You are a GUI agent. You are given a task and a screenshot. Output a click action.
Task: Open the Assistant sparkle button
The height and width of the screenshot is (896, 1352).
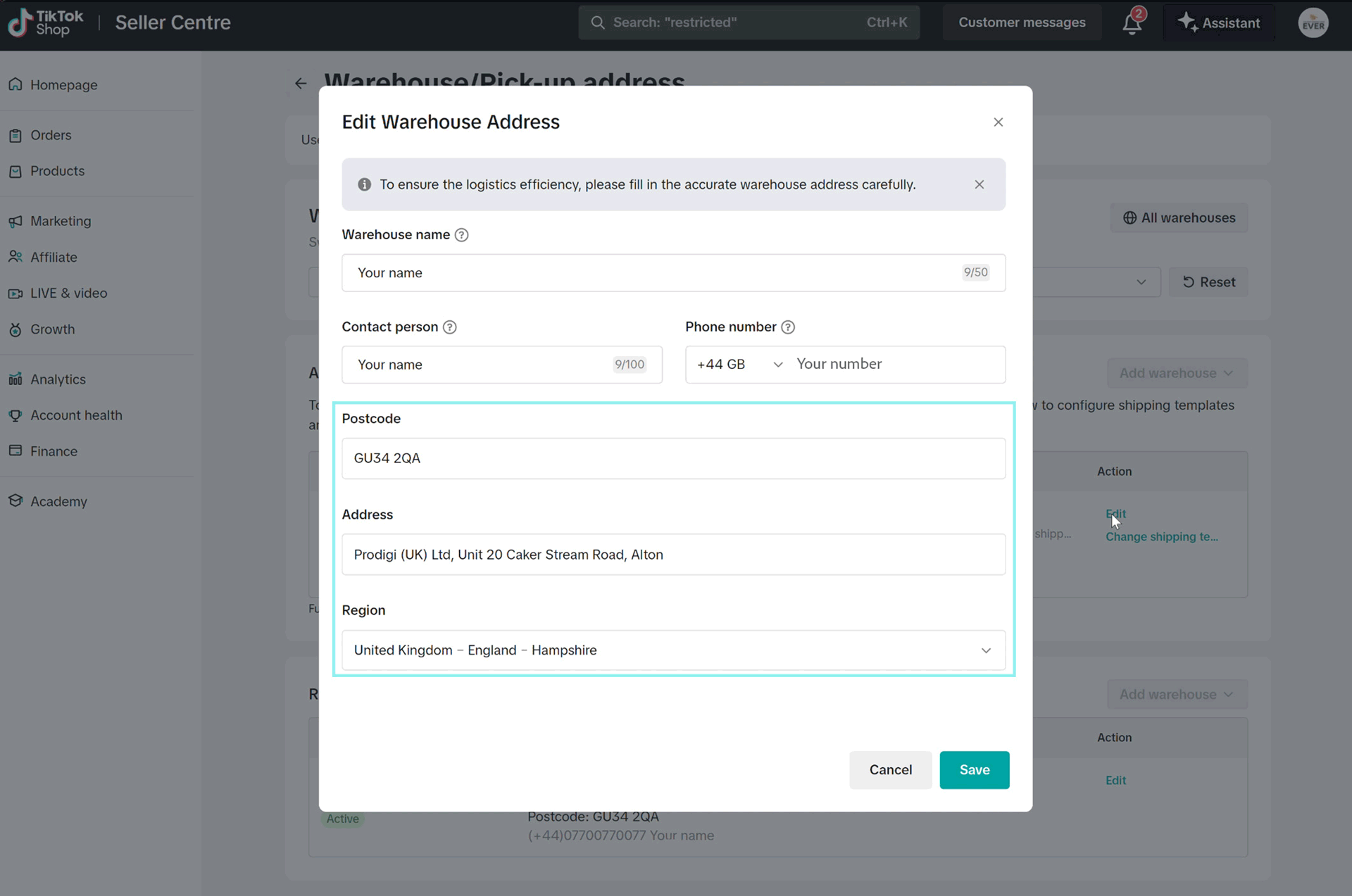(1219, 23)
